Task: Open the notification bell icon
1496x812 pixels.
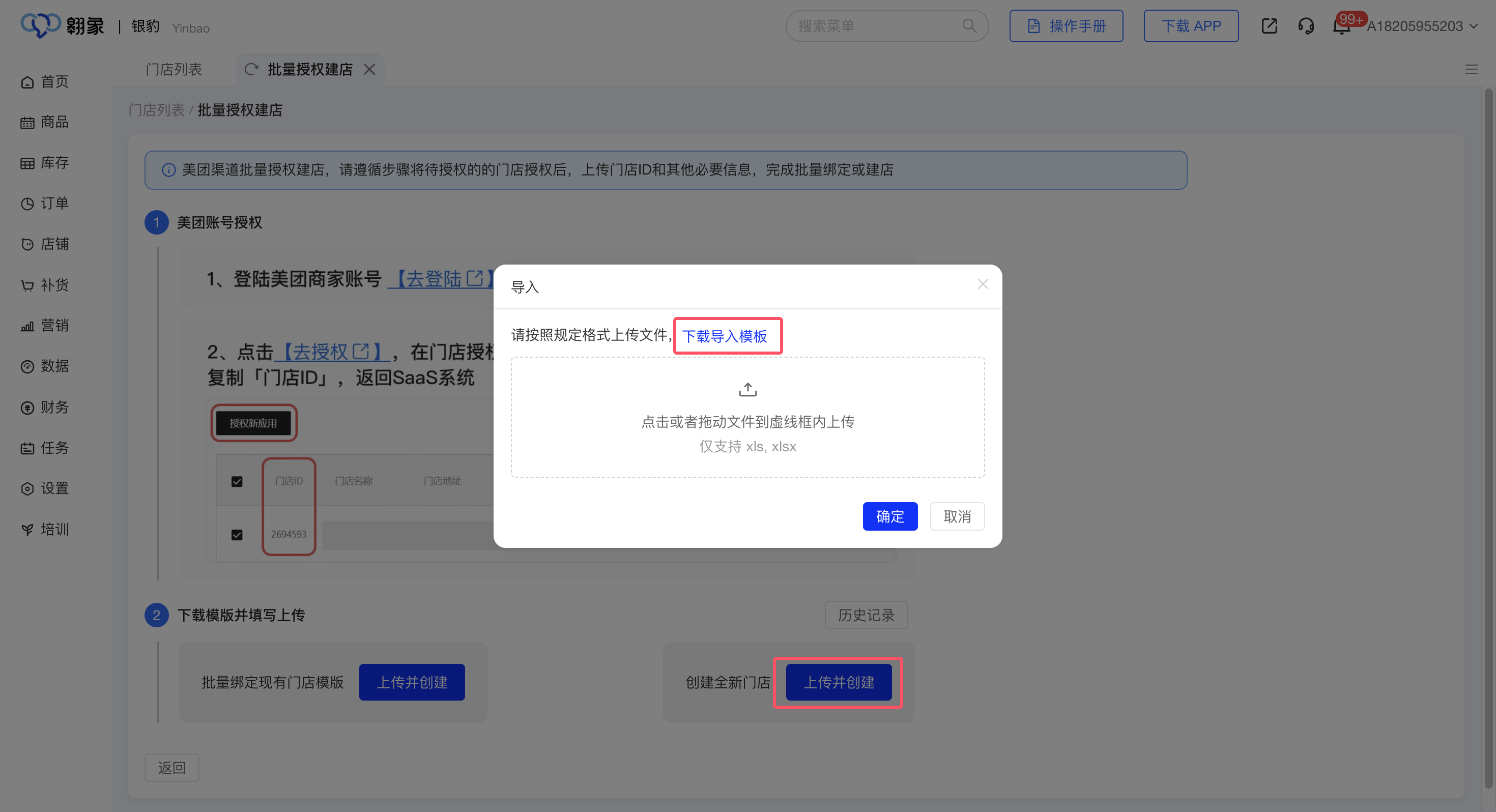Action: 1341,27
